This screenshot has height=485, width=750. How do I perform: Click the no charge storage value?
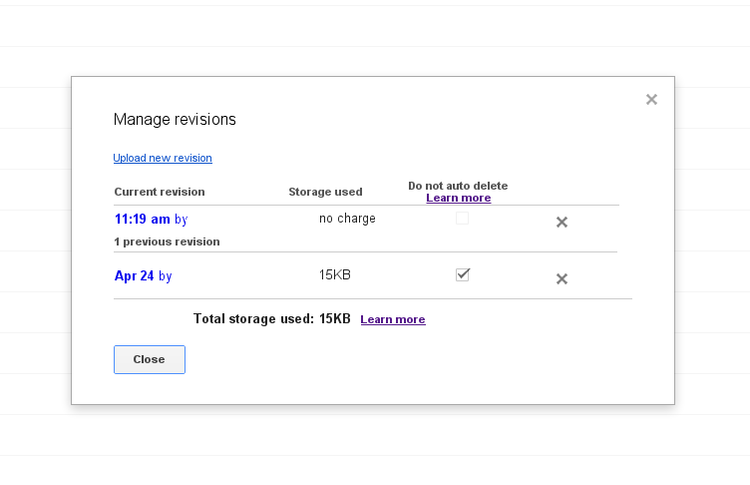[x=347, y=218]
